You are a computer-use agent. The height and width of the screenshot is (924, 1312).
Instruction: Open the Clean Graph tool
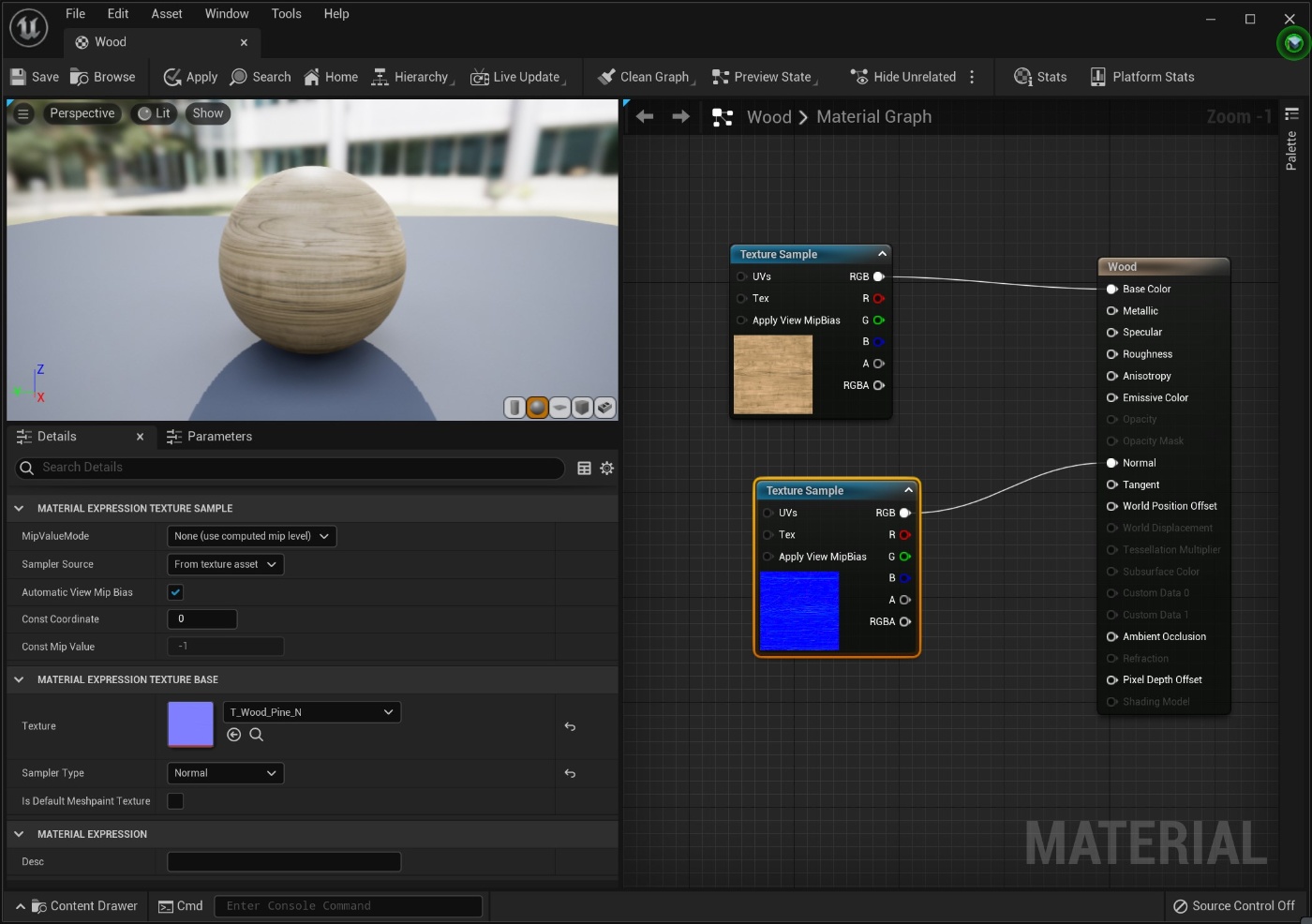click(645, 77)
